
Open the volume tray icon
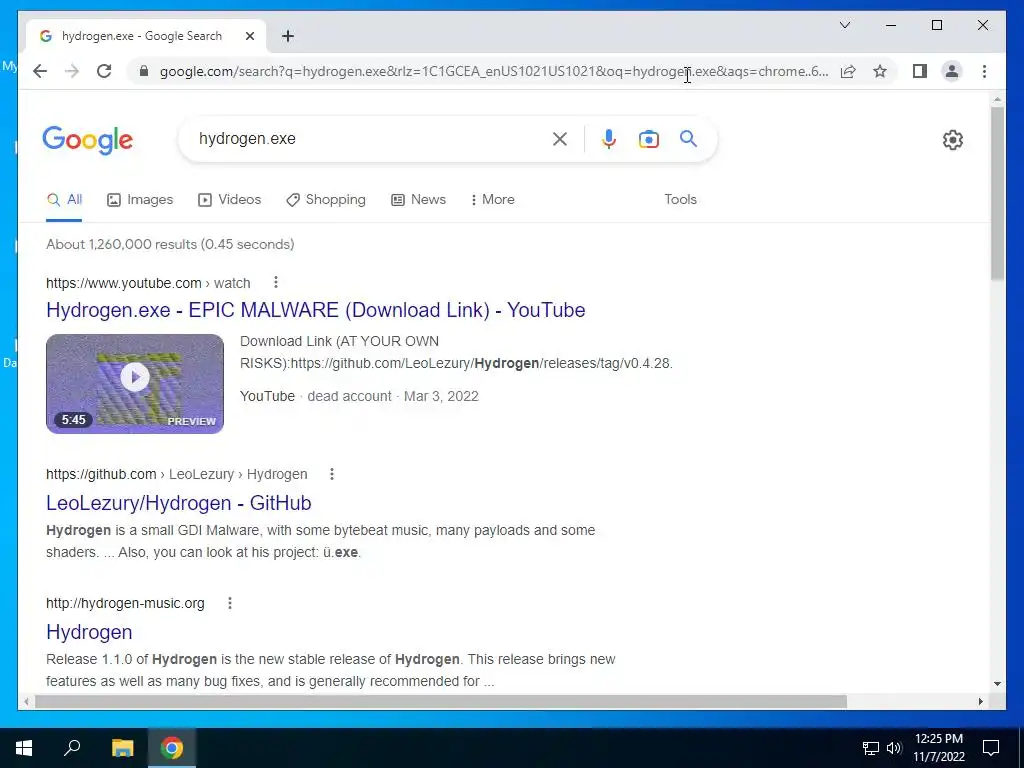tap(894, 748)
